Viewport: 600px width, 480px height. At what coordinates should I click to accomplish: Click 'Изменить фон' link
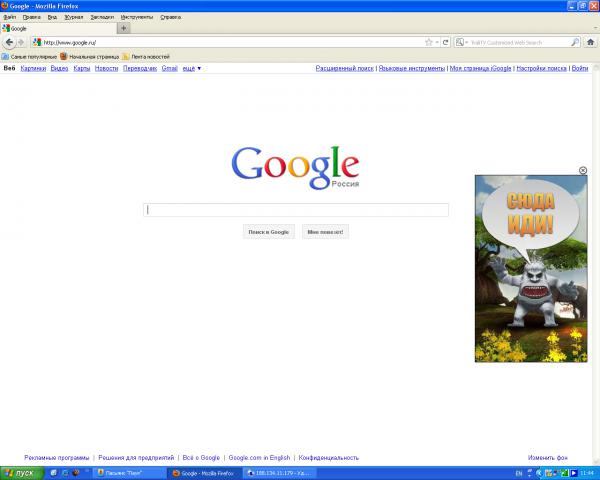pos(548,458)
